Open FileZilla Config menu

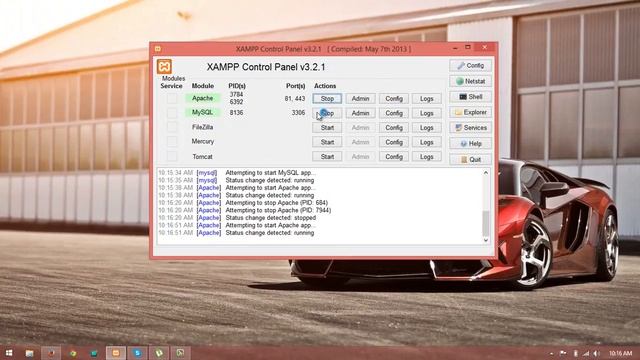(394, 128)
